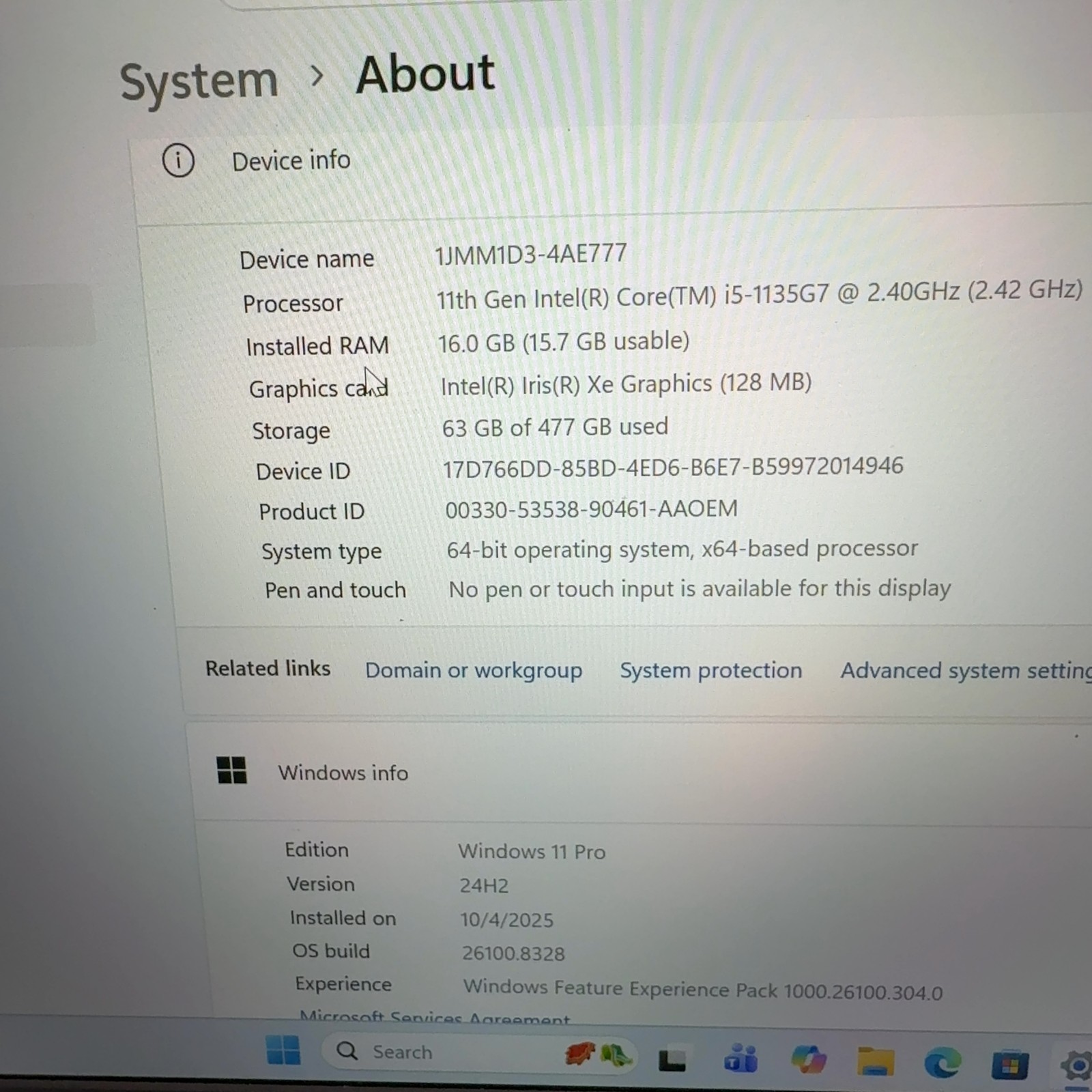The width and height of the screenshot is (1092, 1092).
Task: Click the Experience label
Action: [343, 984]
